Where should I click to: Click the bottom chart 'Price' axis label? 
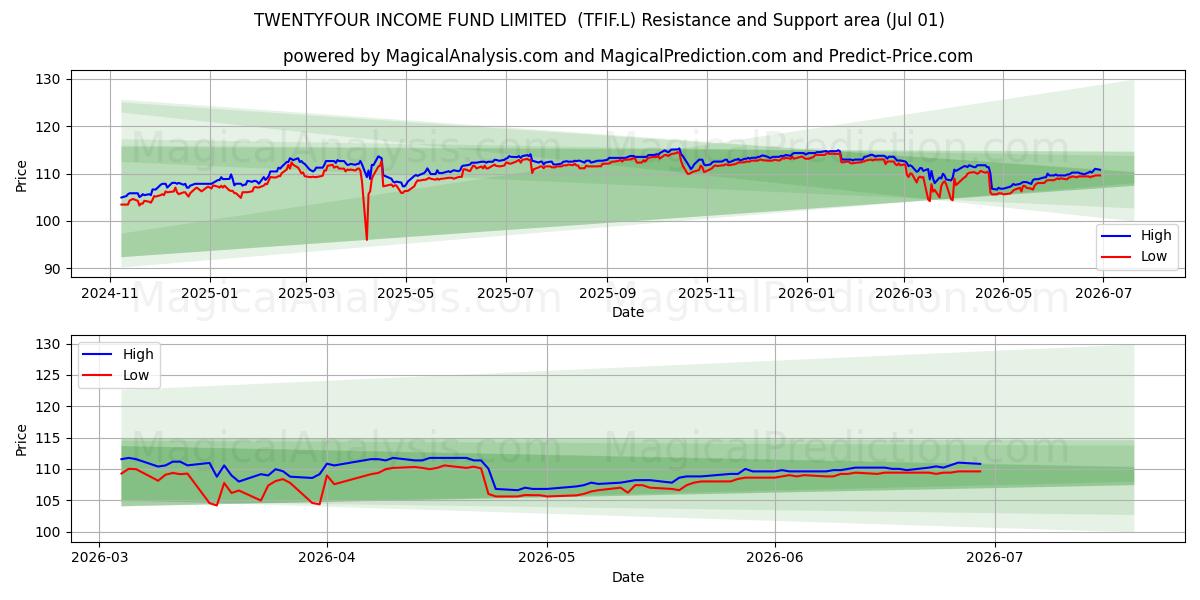[22, 438]
